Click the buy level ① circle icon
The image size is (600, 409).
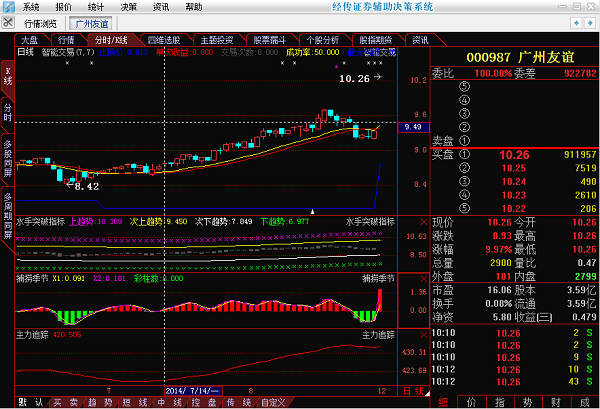[x=463, y=155]
